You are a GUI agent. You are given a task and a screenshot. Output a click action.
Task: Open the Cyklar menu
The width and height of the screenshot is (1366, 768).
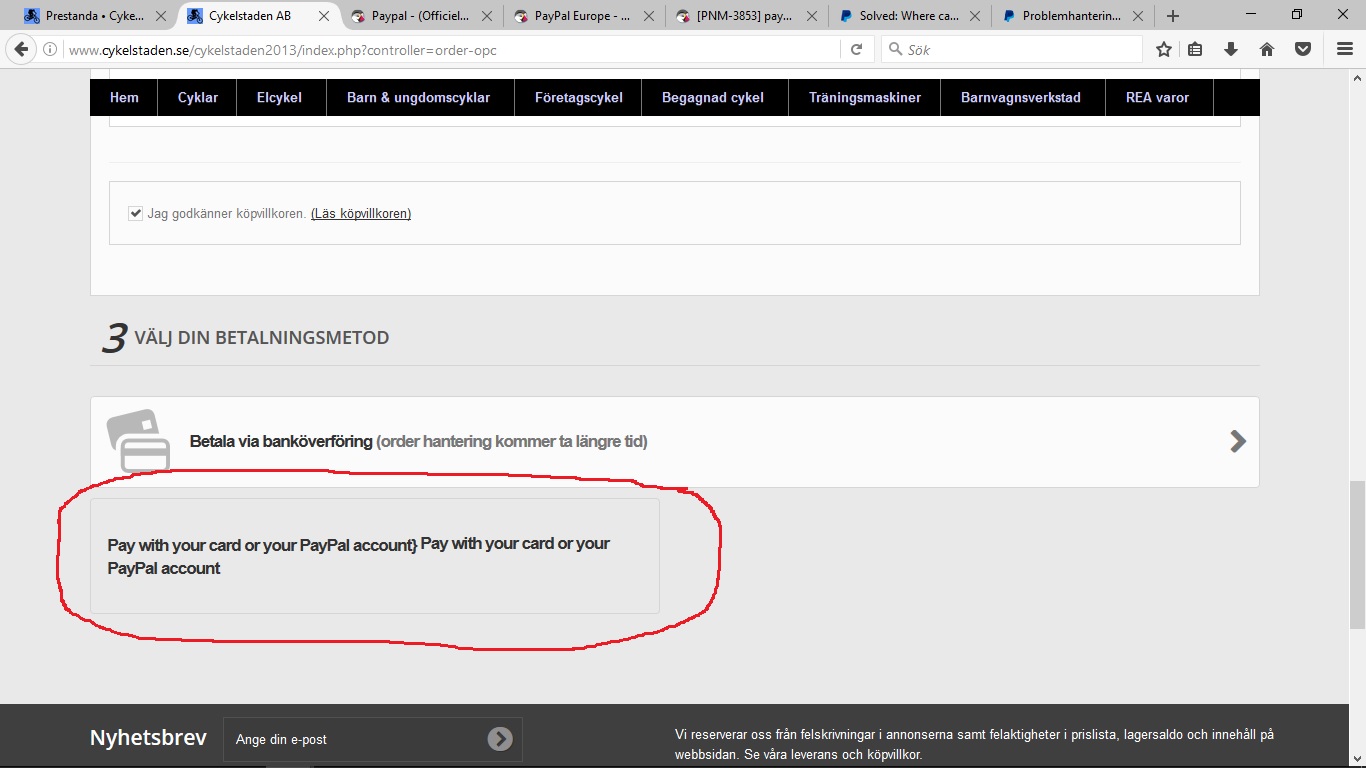[198, 97]
